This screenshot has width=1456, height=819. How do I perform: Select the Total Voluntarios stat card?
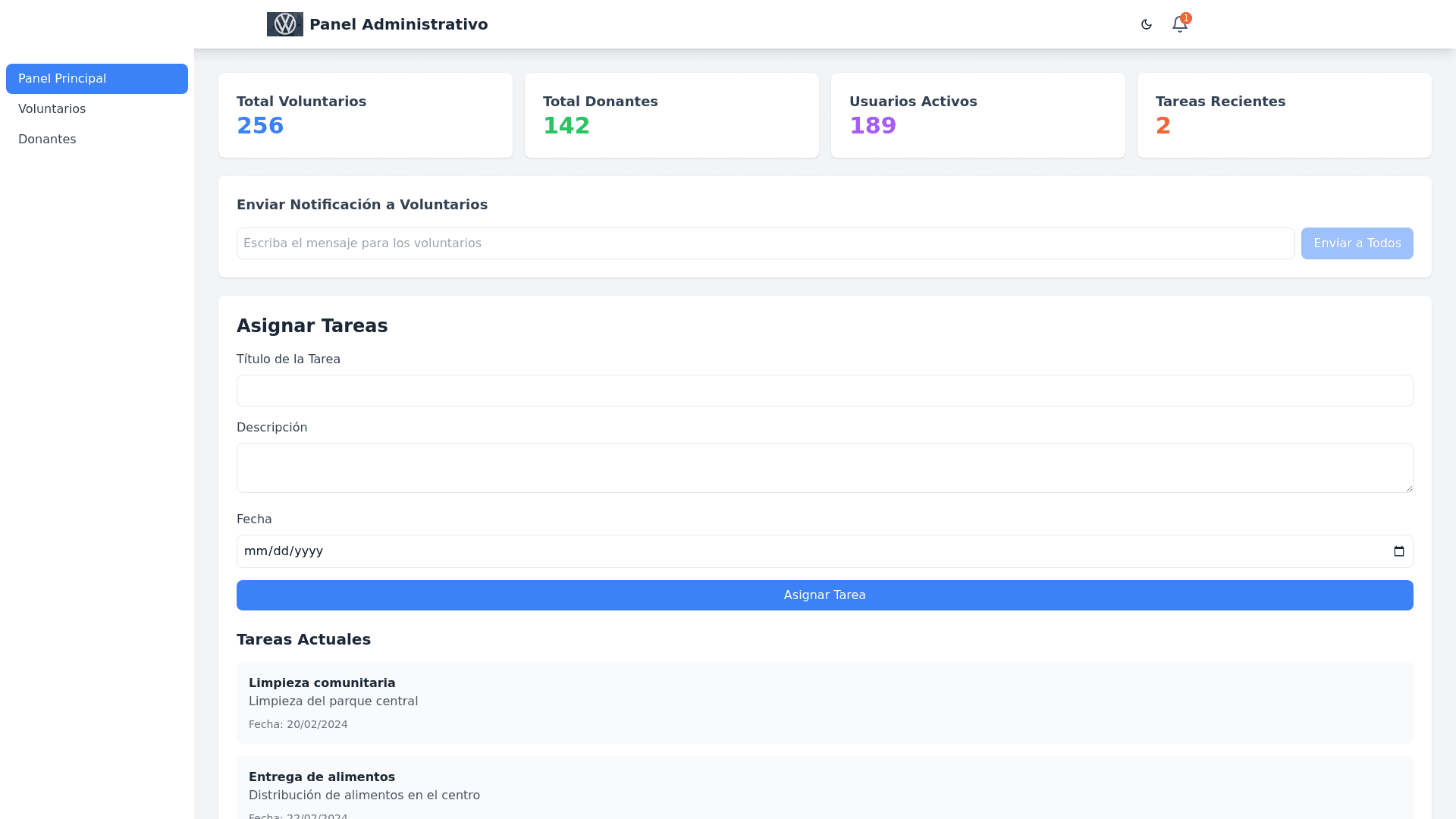coord(365,115)
